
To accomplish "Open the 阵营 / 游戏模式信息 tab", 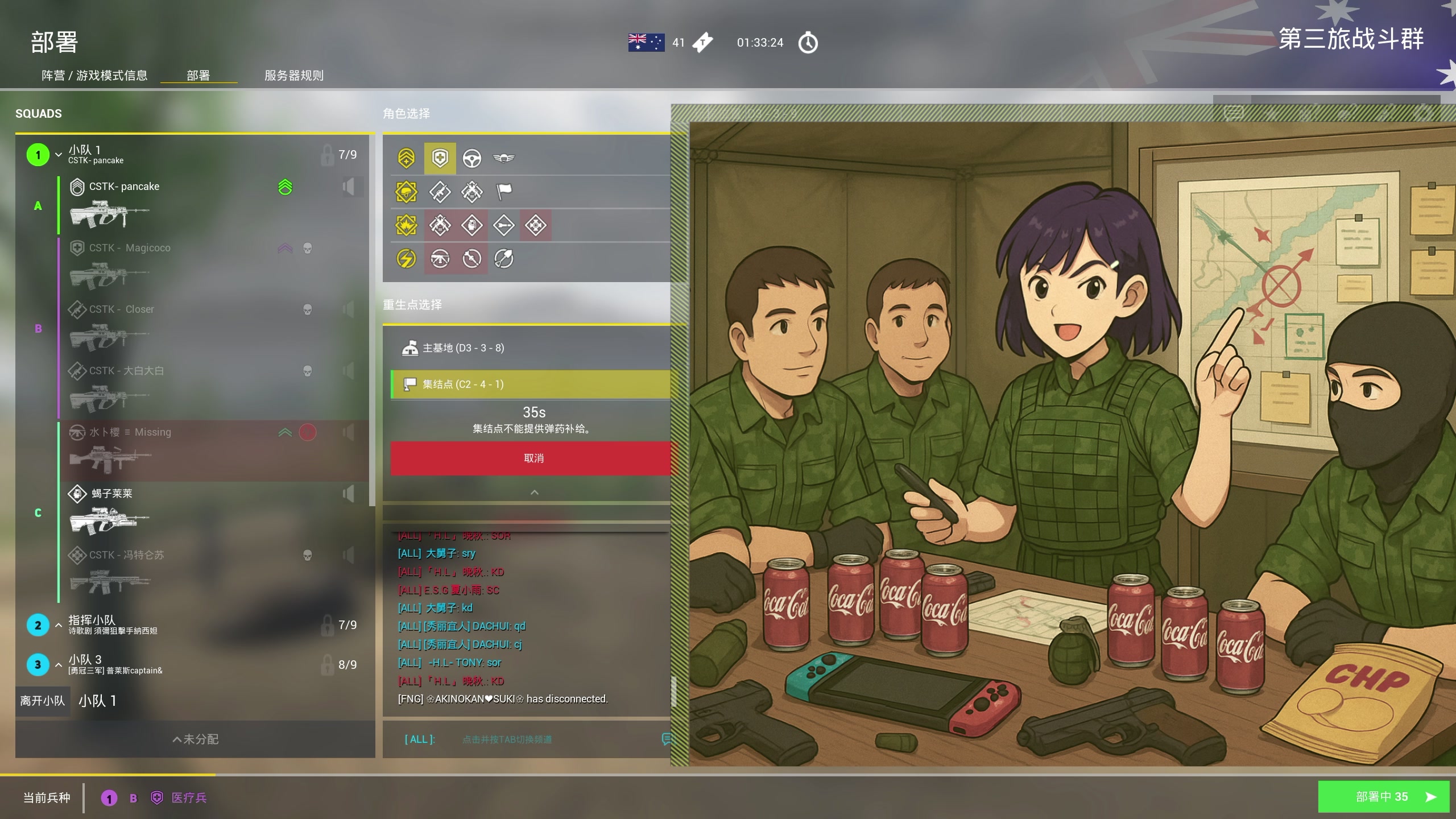I will (x=94, y=76).
